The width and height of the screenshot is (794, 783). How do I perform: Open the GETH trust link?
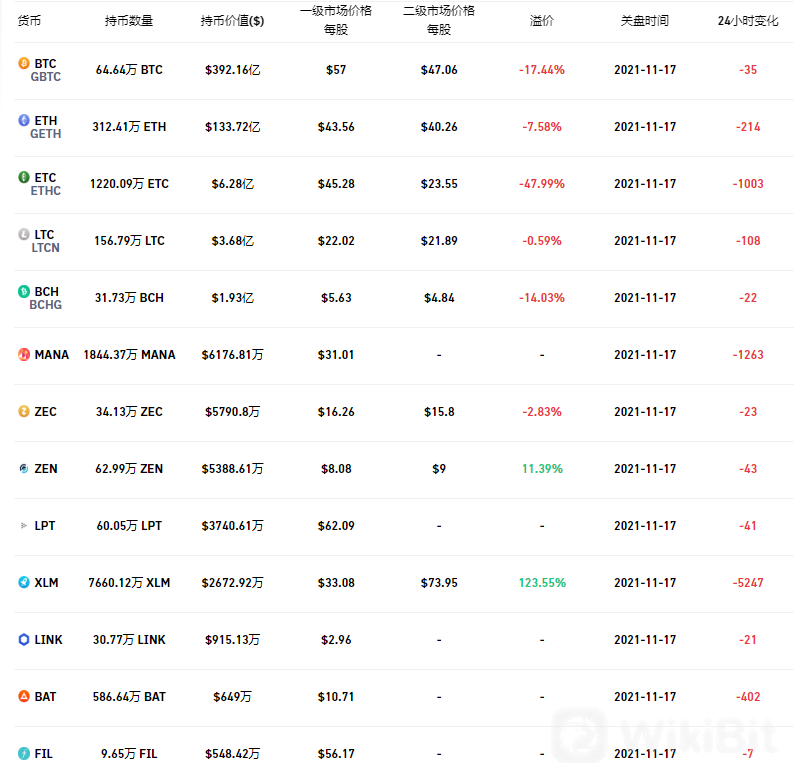(x=46, y=134)
